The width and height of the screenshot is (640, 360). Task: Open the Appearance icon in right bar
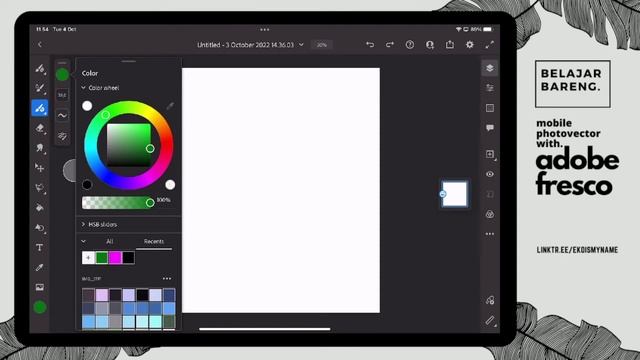coord(490,214)
